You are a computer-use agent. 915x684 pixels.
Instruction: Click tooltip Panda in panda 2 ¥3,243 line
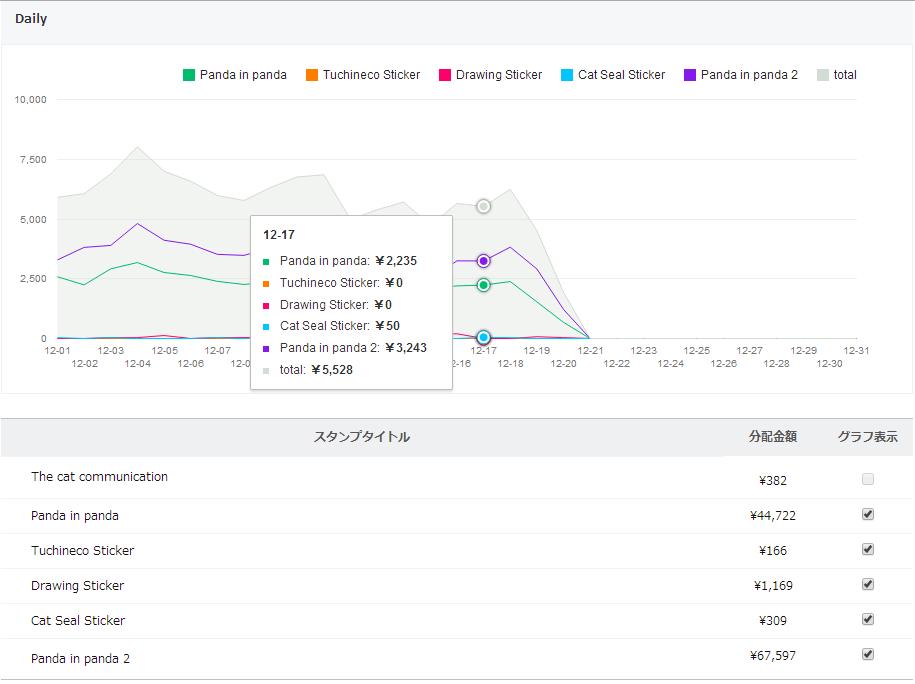[x=345, y=348]
